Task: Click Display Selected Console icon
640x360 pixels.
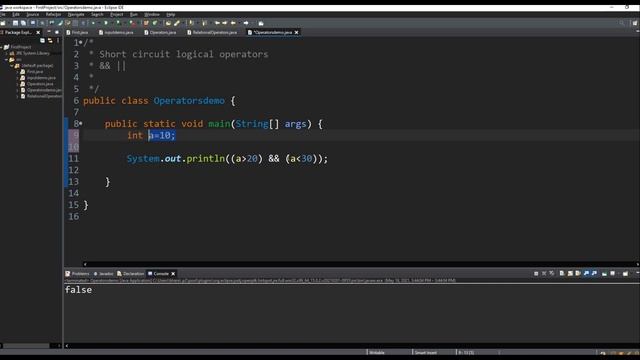Action: coord(612,273)
